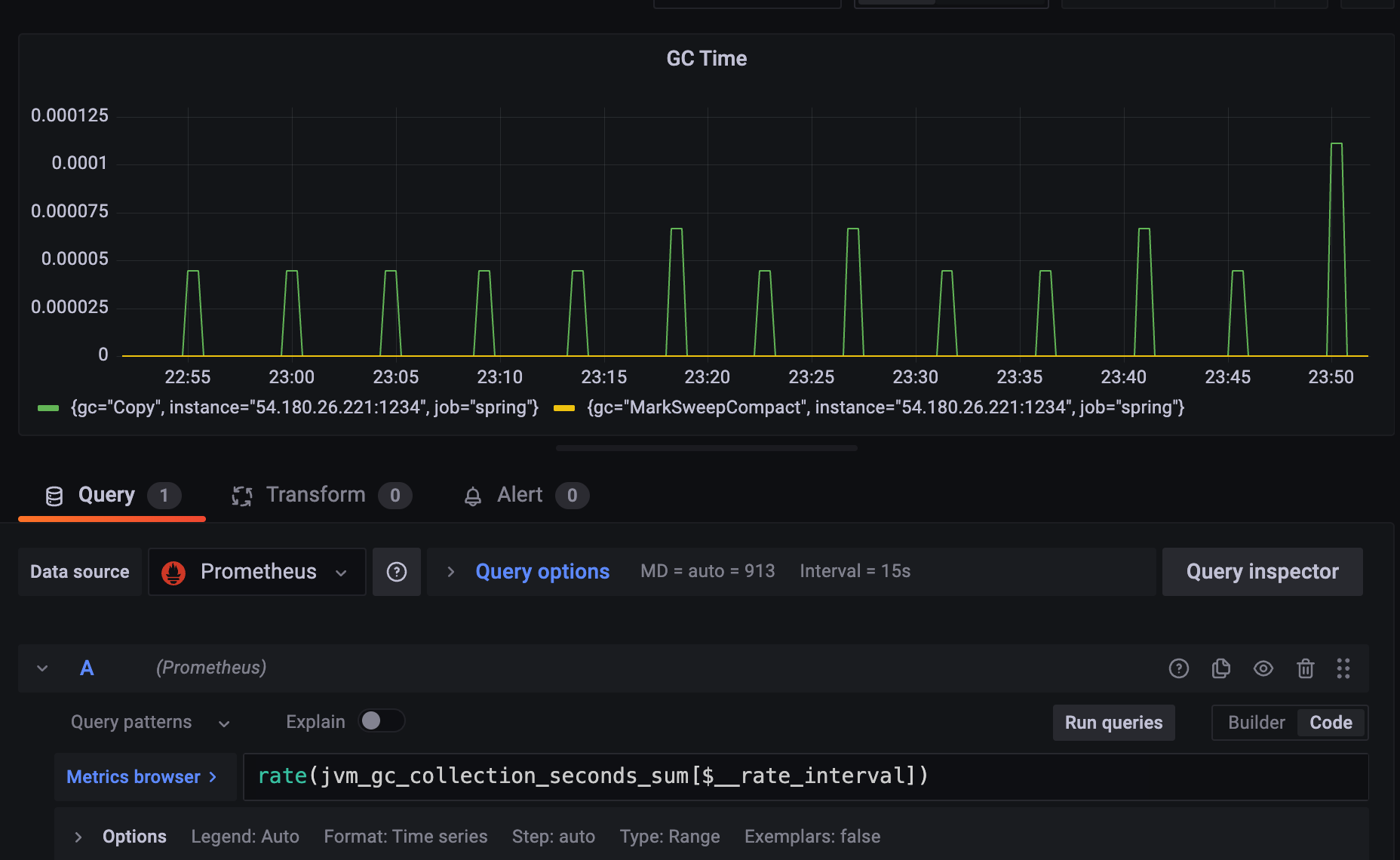The height and width of the screenshot is (860, 1400).
Task: Grab query A drag handle dots
Action: (x=1343, y=668)
